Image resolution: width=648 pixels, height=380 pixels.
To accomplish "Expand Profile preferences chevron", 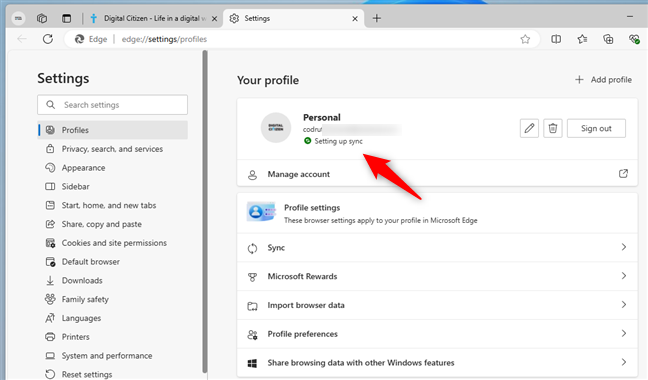I will click(624, 333).
